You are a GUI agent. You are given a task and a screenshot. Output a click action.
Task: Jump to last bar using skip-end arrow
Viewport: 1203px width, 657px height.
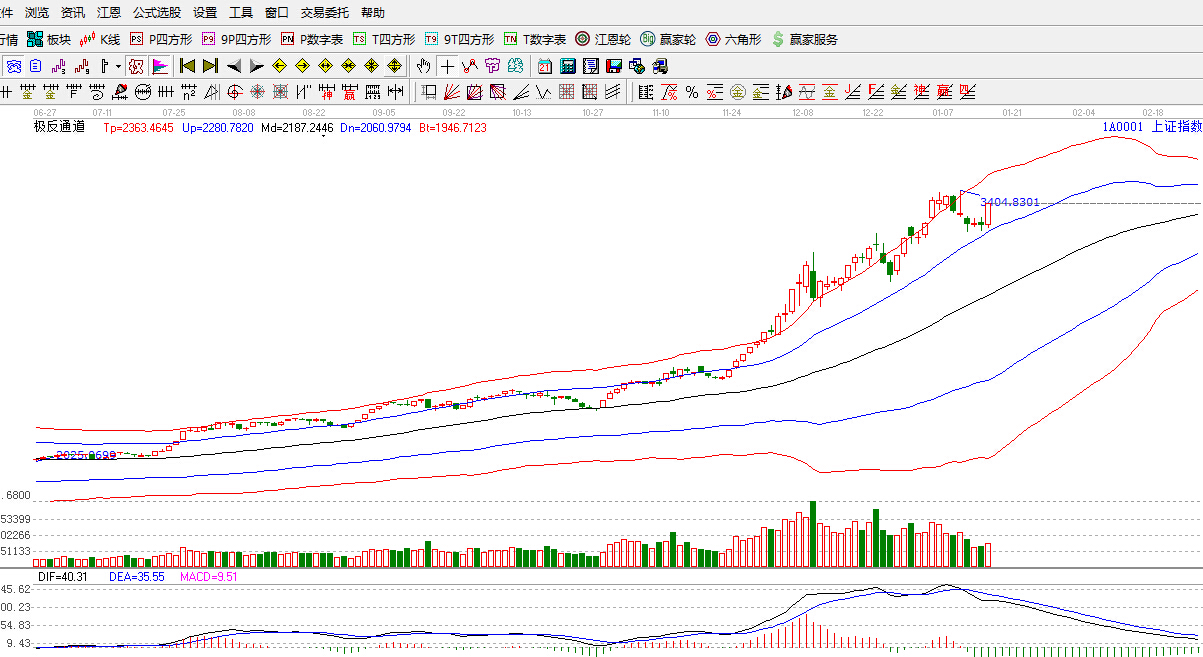tap(210, 67)
